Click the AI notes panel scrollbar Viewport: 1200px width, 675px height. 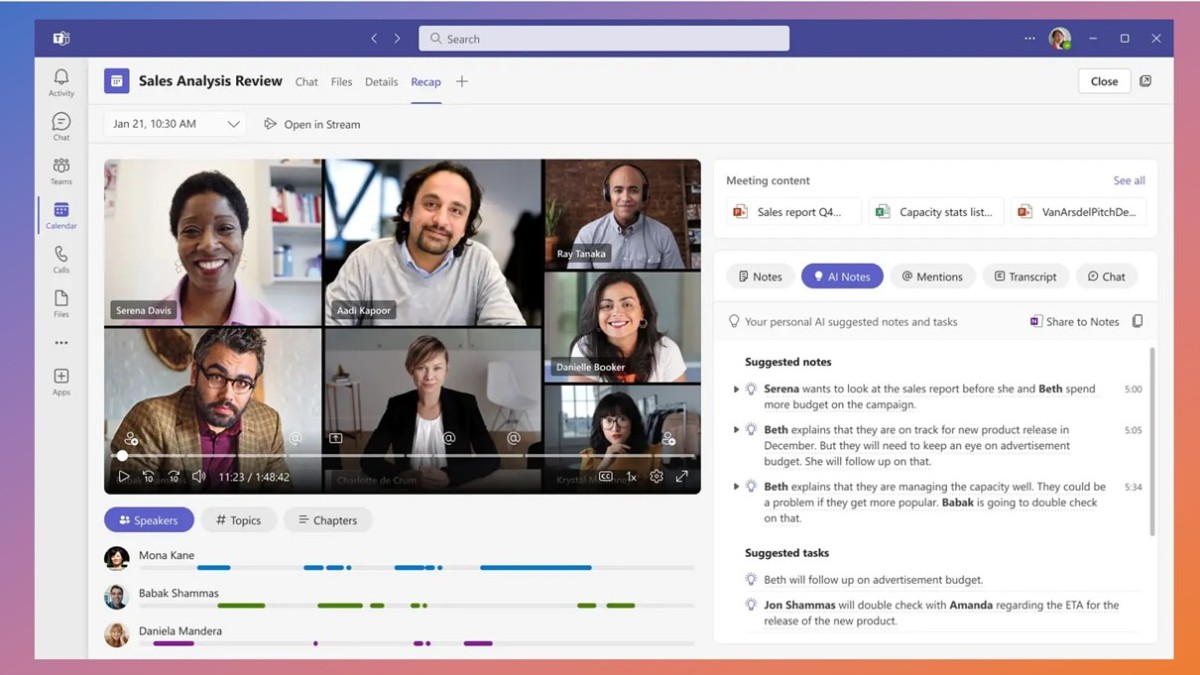coord(1152,440)
